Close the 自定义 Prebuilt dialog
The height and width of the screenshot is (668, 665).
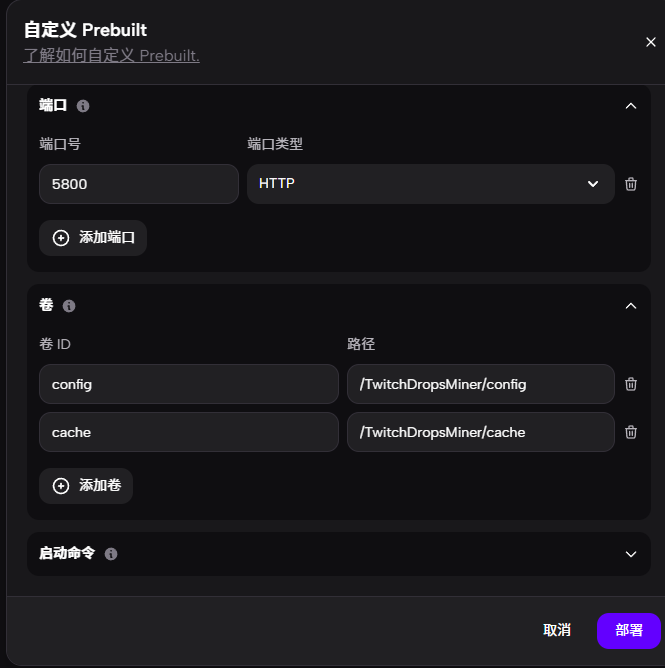(651, 42)
